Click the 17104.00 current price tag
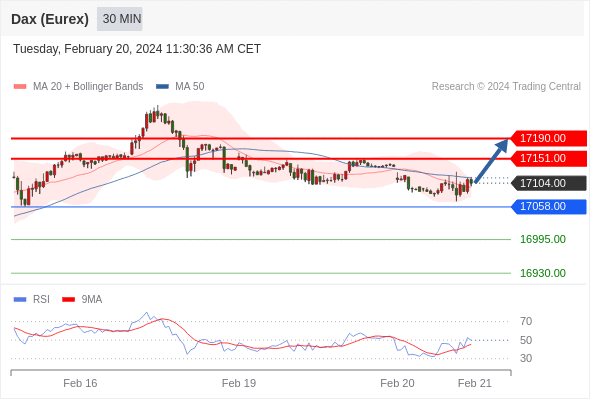590x400 pixels. (x=549, y=183)
